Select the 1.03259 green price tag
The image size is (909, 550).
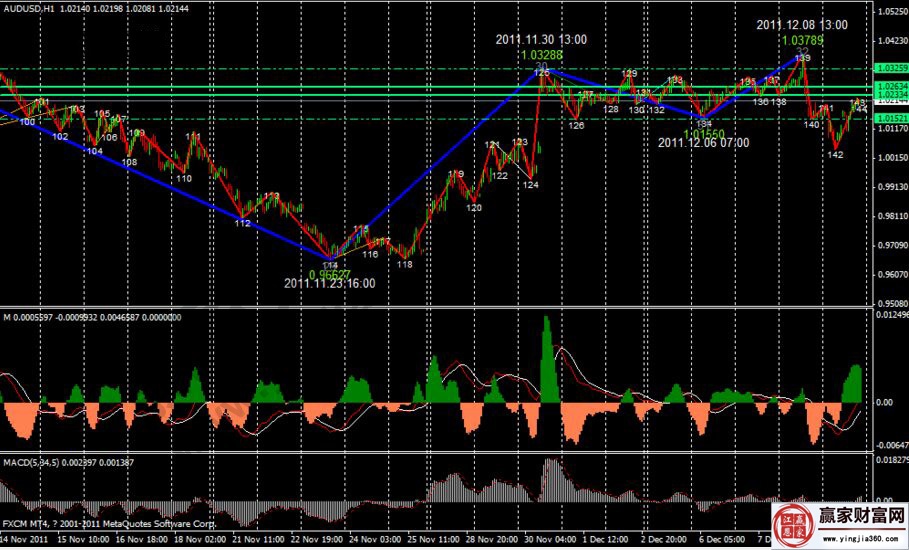(889, 68)
